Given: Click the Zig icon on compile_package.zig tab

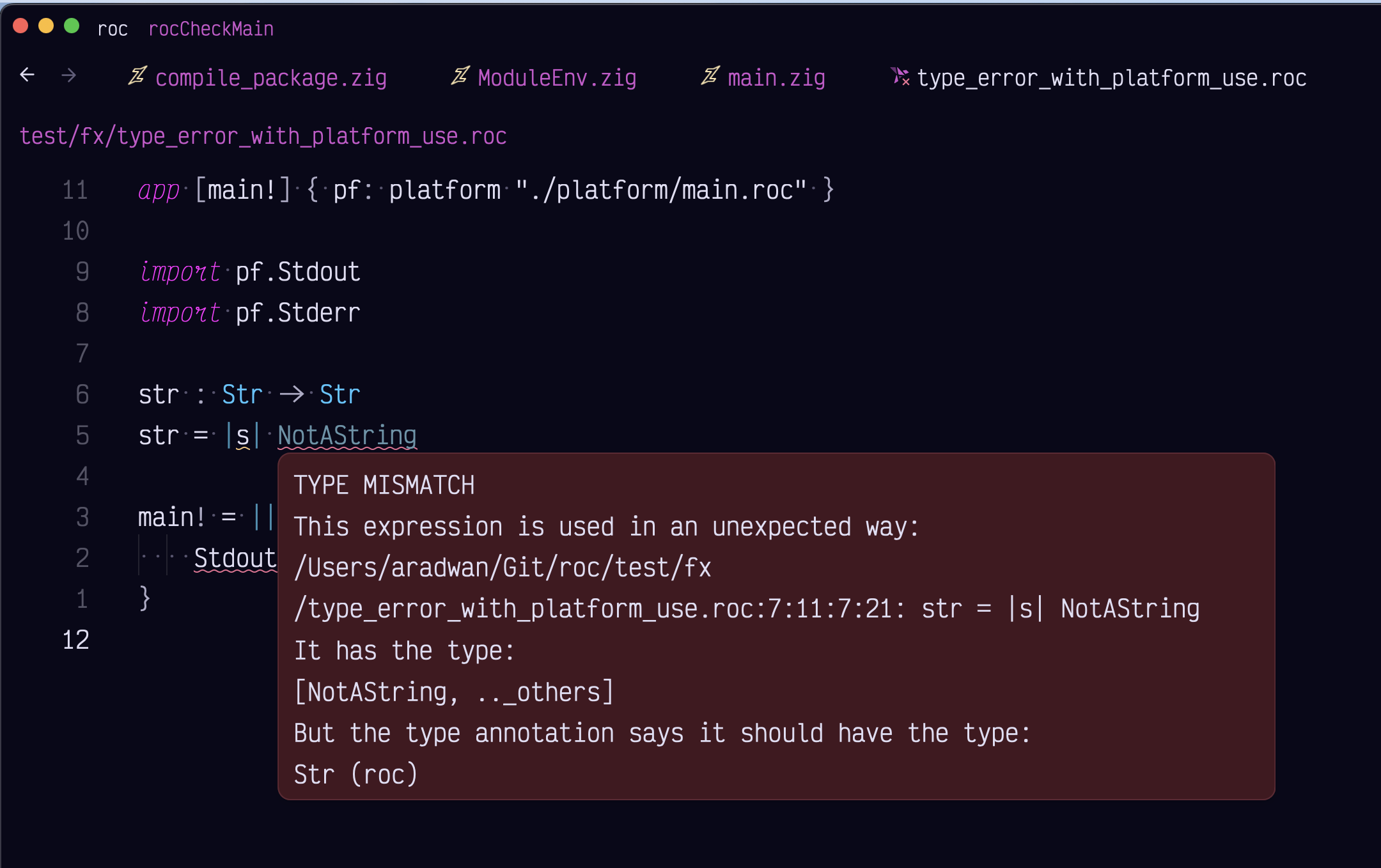Looking at the screenshot, I should pyautogui.click(x=137, y=76).
